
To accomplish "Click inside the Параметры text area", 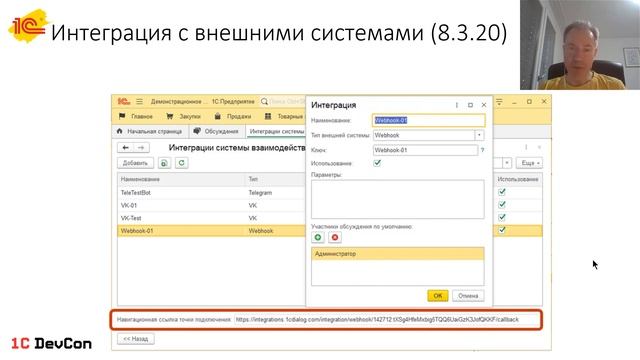I will tap(398, 199).
